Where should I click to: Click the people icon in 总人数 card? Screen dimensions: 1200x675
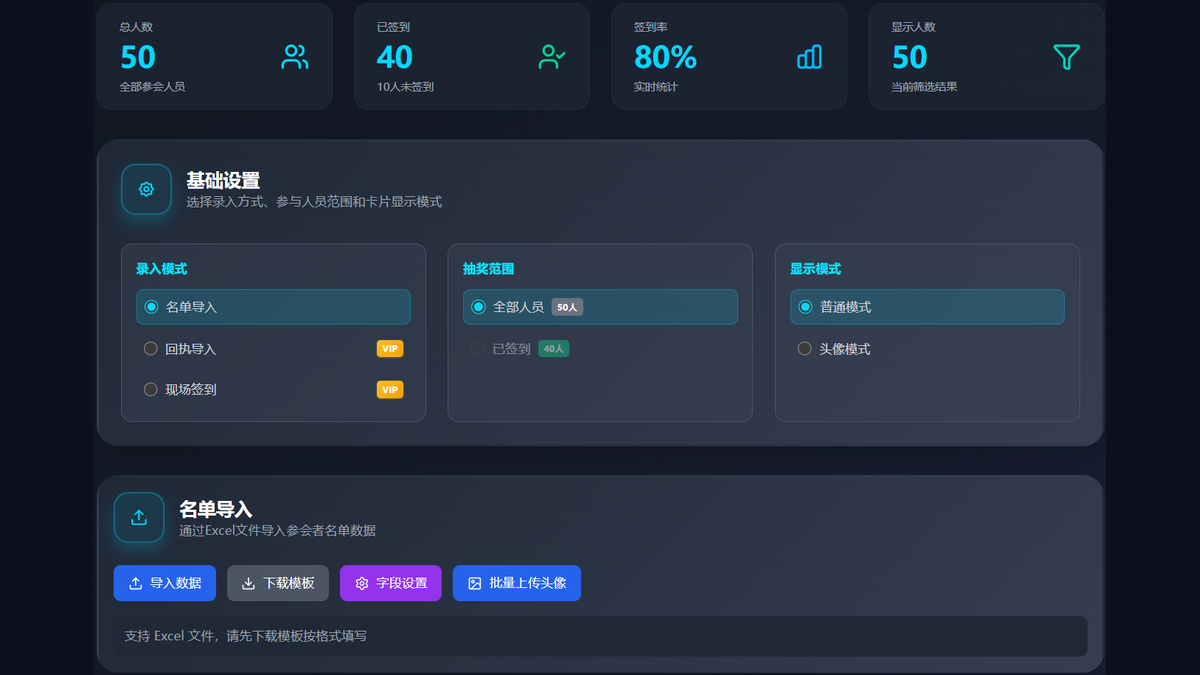coord(295,57)
